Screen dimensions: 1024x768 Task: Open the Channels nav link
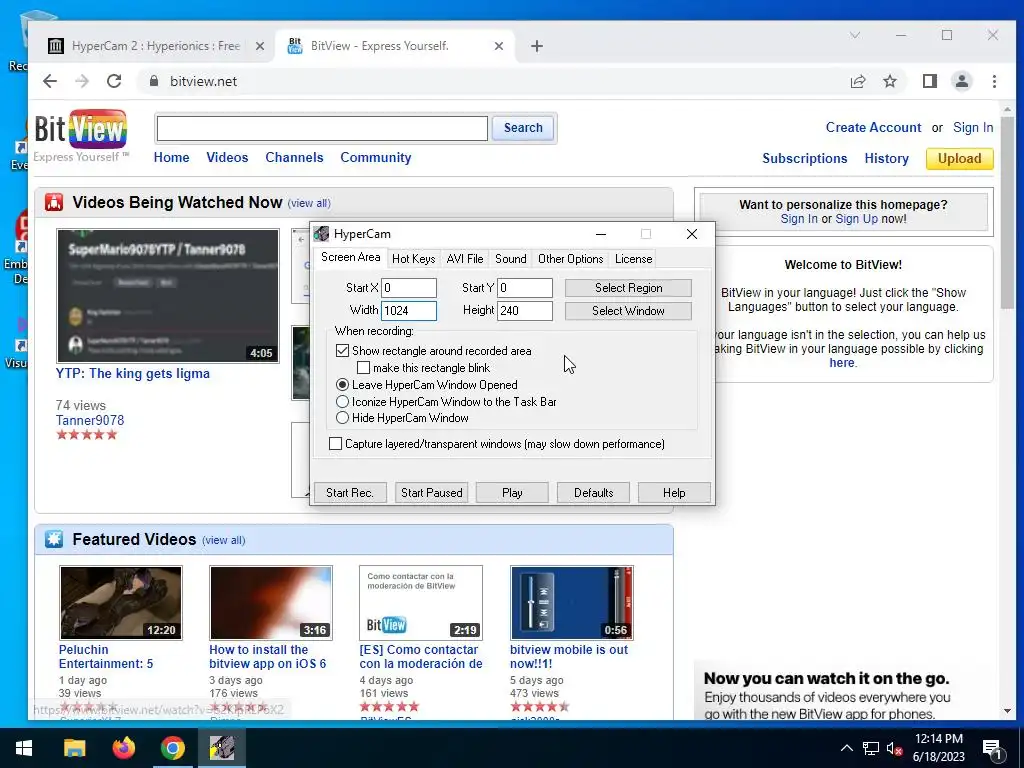tap(294, 157)
